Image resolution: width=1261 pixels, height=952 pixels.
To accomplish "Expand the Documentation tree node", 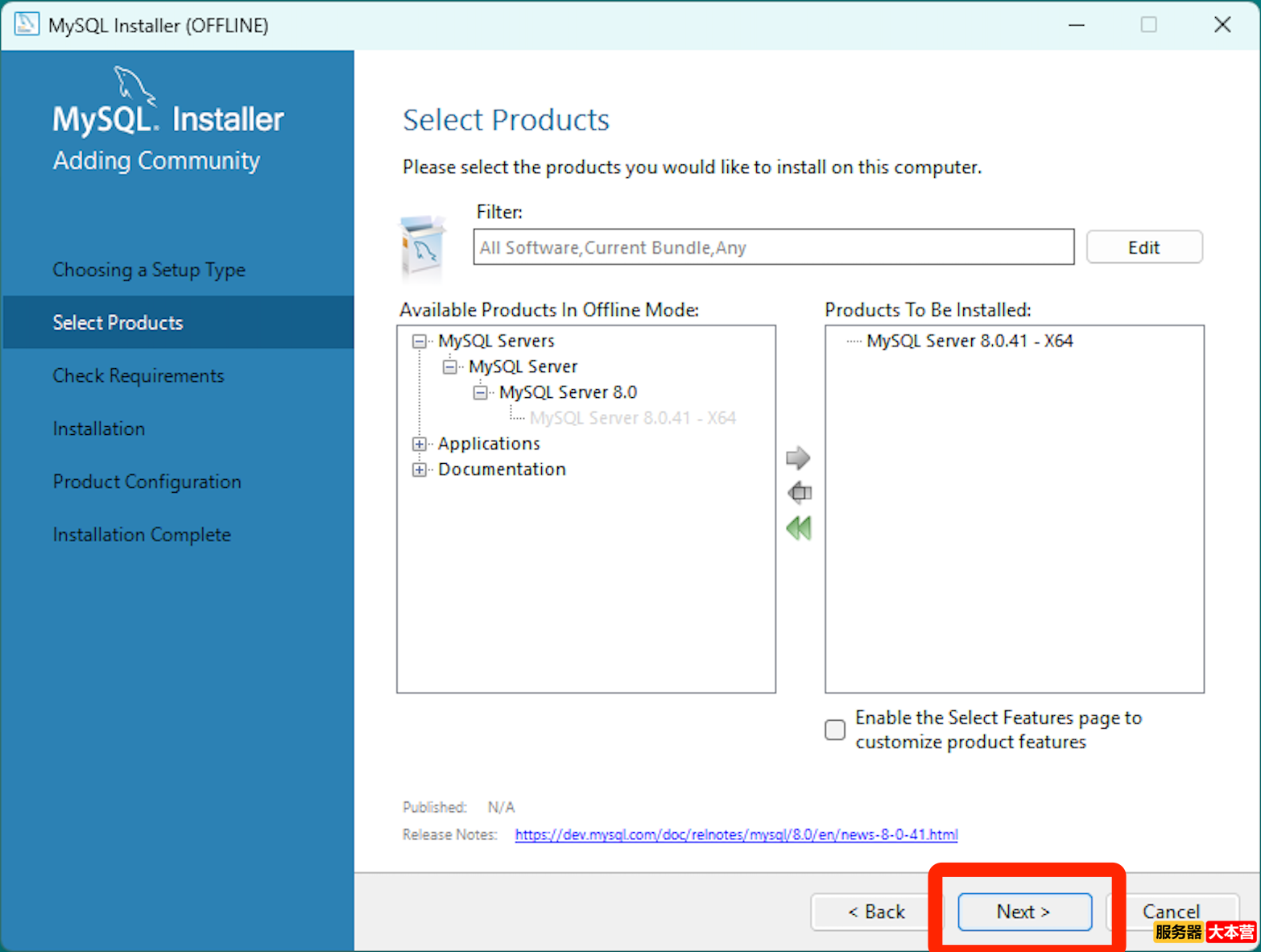I will (419, 470).
